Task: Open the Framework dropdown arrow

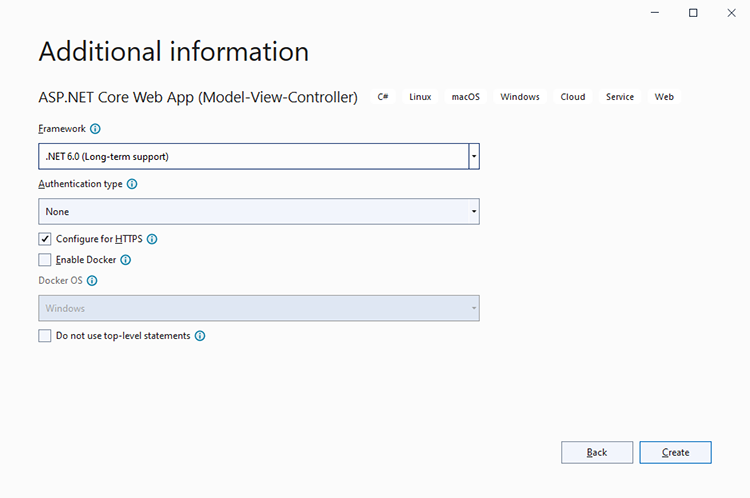Action: tap(473, 157)
